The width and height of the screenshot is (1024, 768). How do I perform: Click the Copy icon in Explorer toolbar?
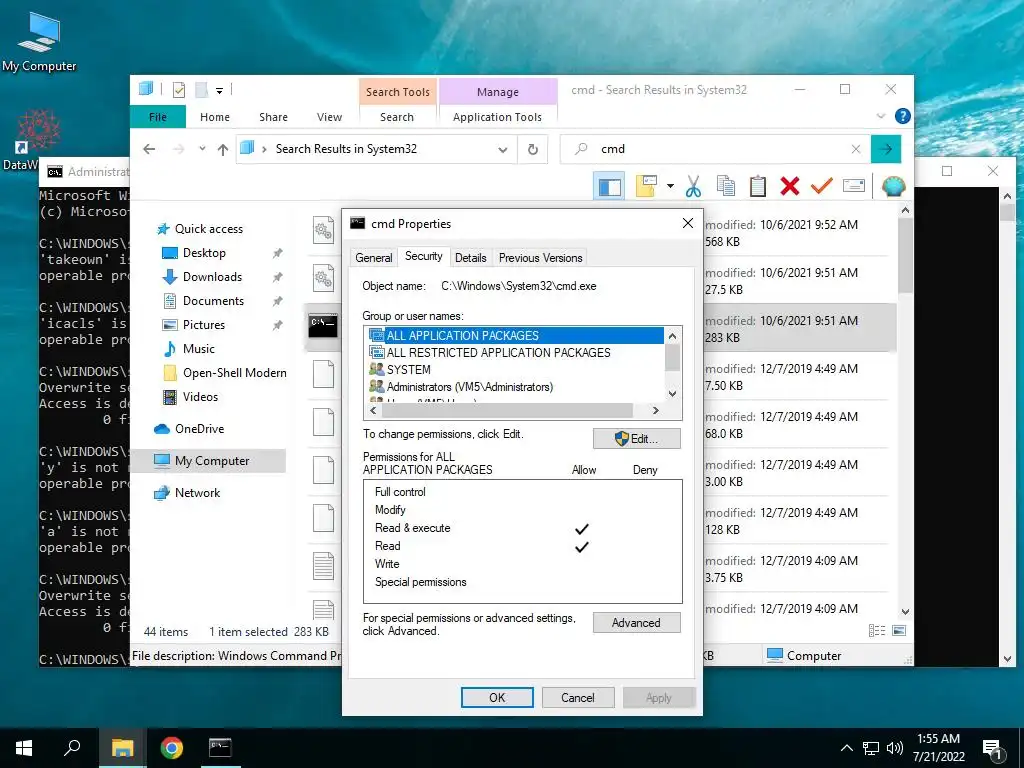point(726,186)
